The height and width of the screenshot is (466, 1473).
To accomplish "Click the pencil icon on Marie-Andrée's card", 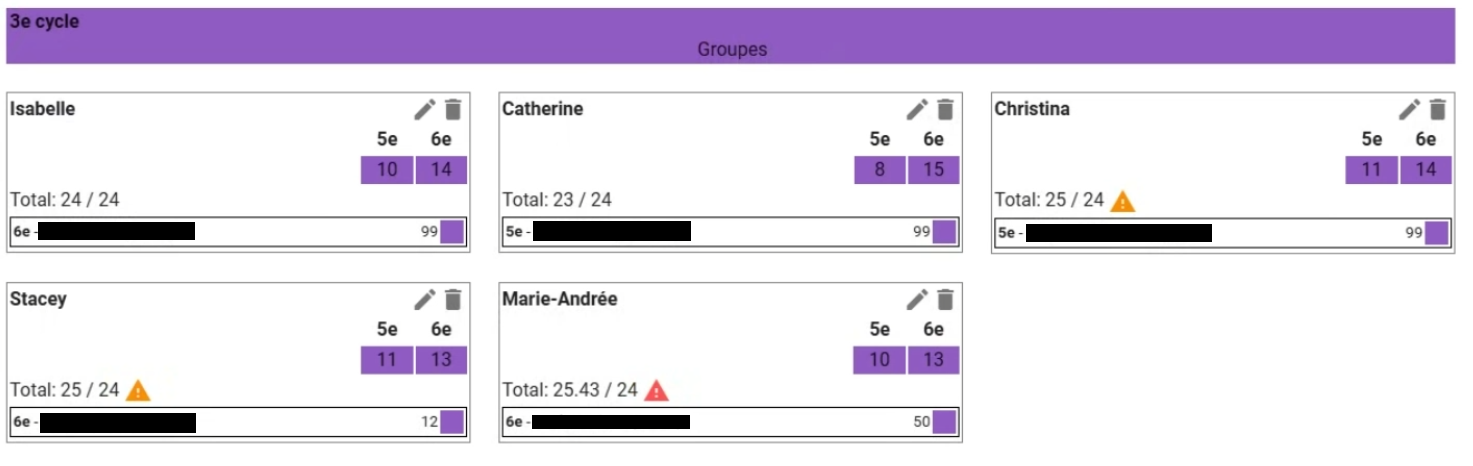I will coord(917,299).
